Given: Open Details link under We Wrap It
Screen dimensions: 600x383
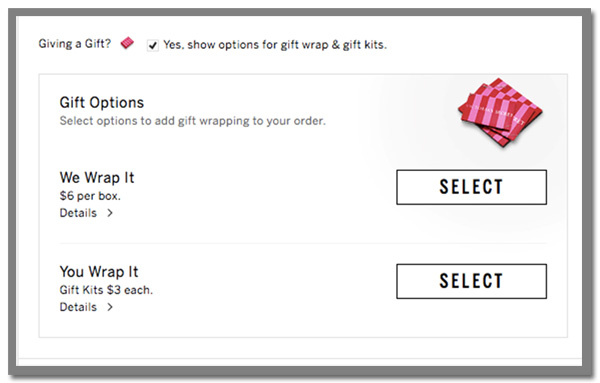Looking at the screenshot, I should point(78,213).
